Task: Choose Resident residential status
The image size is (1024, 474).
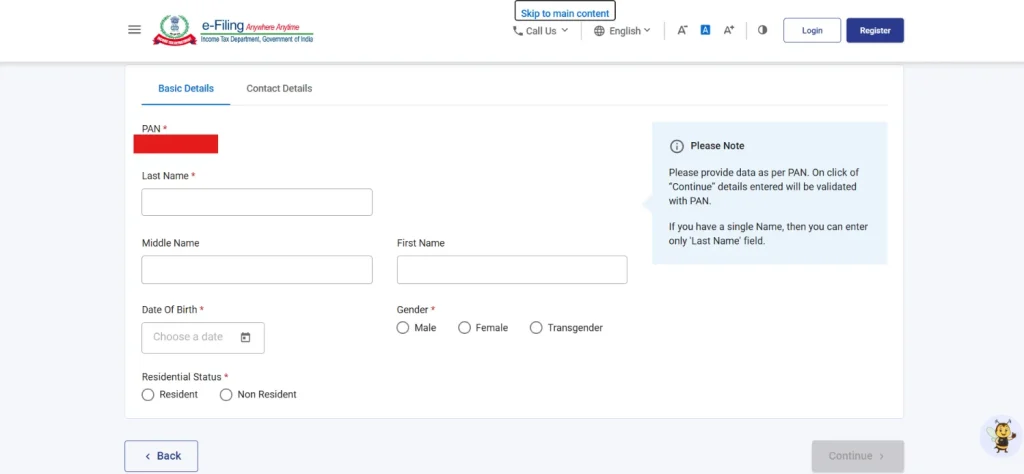Action: click(148, 394)
